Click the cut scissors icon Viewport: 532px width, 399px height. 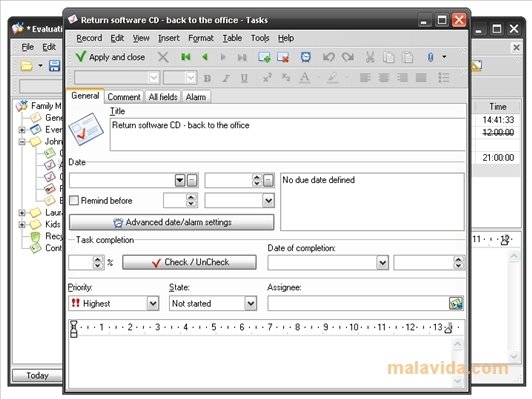click(x=370, y=57)
